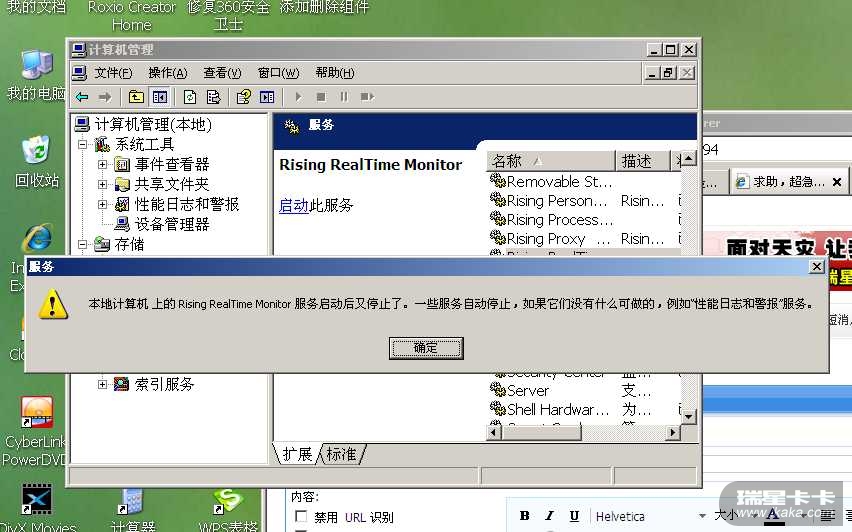852x532 pixels.
Task: Open the 窗口(W) menu
Action: tap(278, 73)
